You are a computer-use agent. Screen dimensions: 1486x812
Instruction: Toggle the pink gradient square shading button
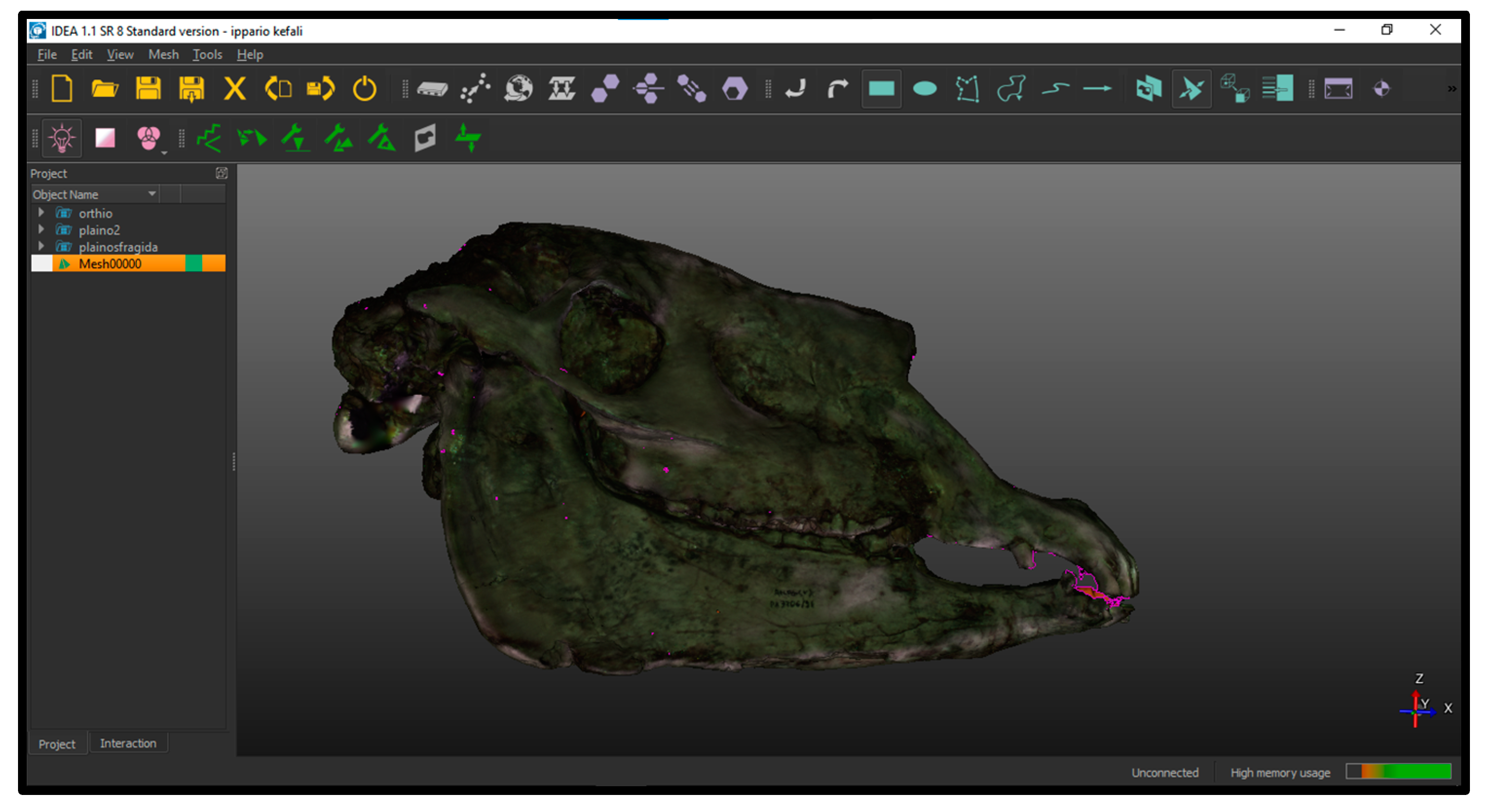pyautogui.click(x=105, y=138)
